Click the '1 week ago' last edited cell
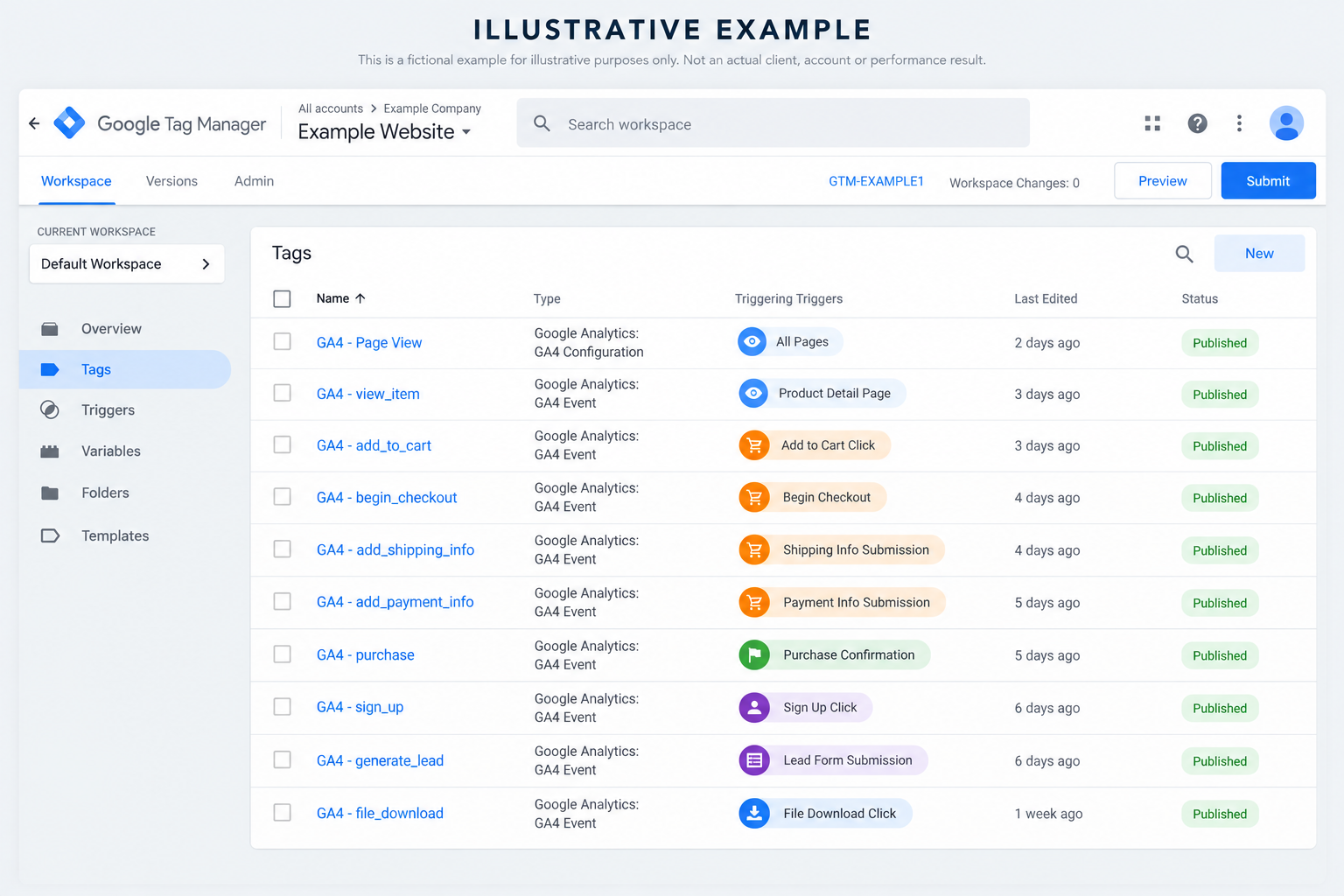 click(1048, 814)
